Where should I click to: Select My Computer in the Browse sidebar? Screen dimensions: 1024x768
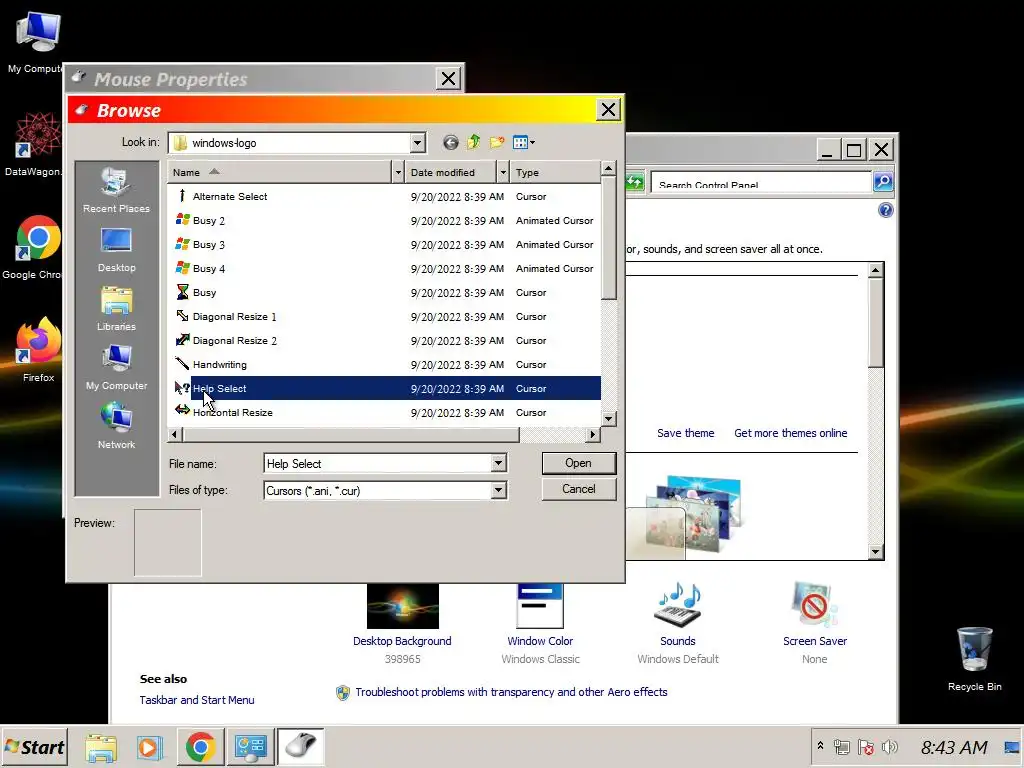(116, 368)
